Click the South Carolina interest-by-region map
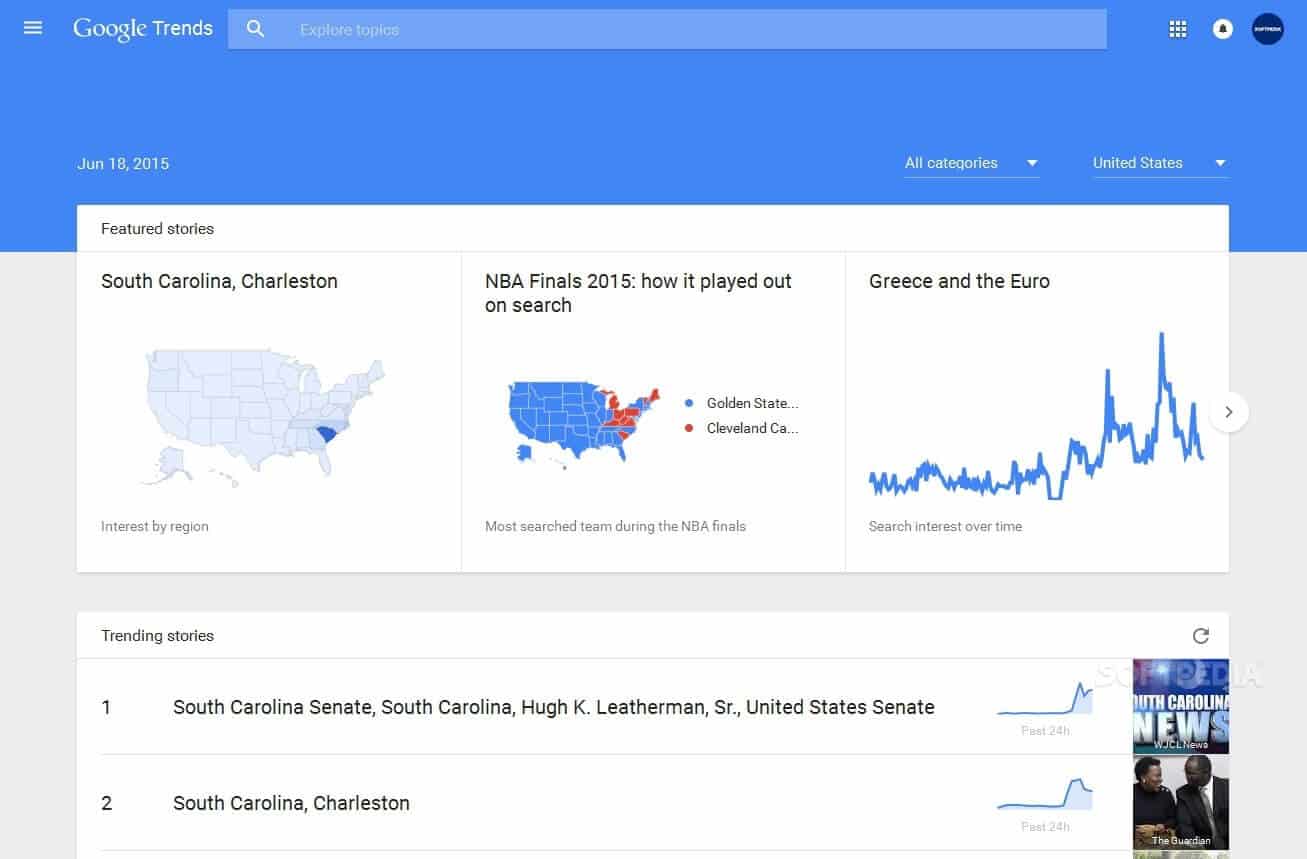1307x859 pixels. [x=265, y=416]
